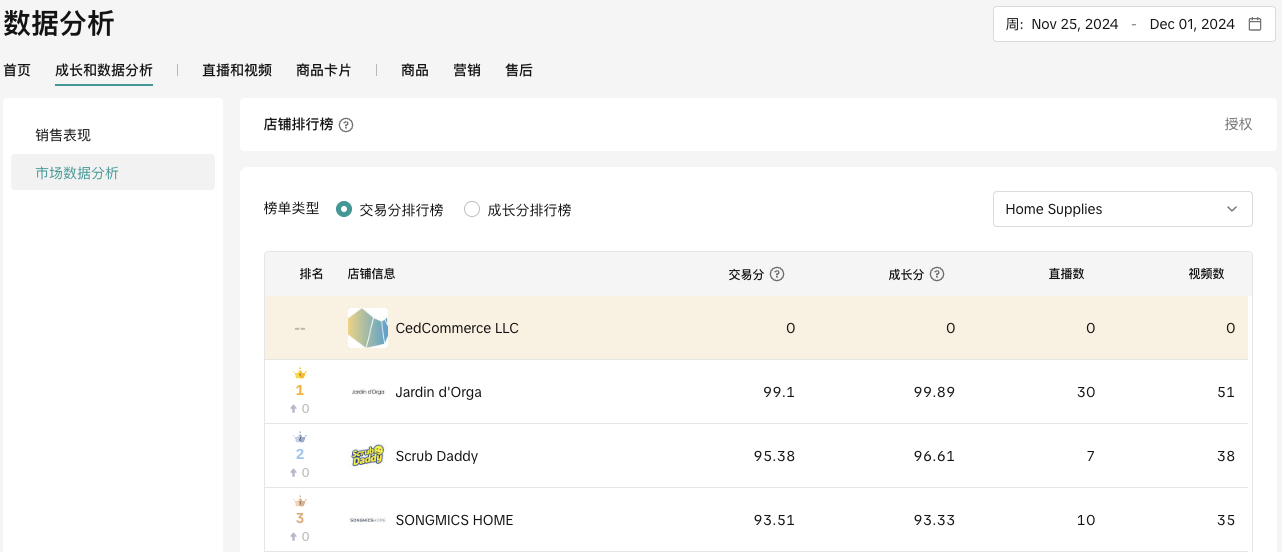Click the calendar icon in date picker
The width and height of the screenshot is (1282, 552).
pos(1255,25)
